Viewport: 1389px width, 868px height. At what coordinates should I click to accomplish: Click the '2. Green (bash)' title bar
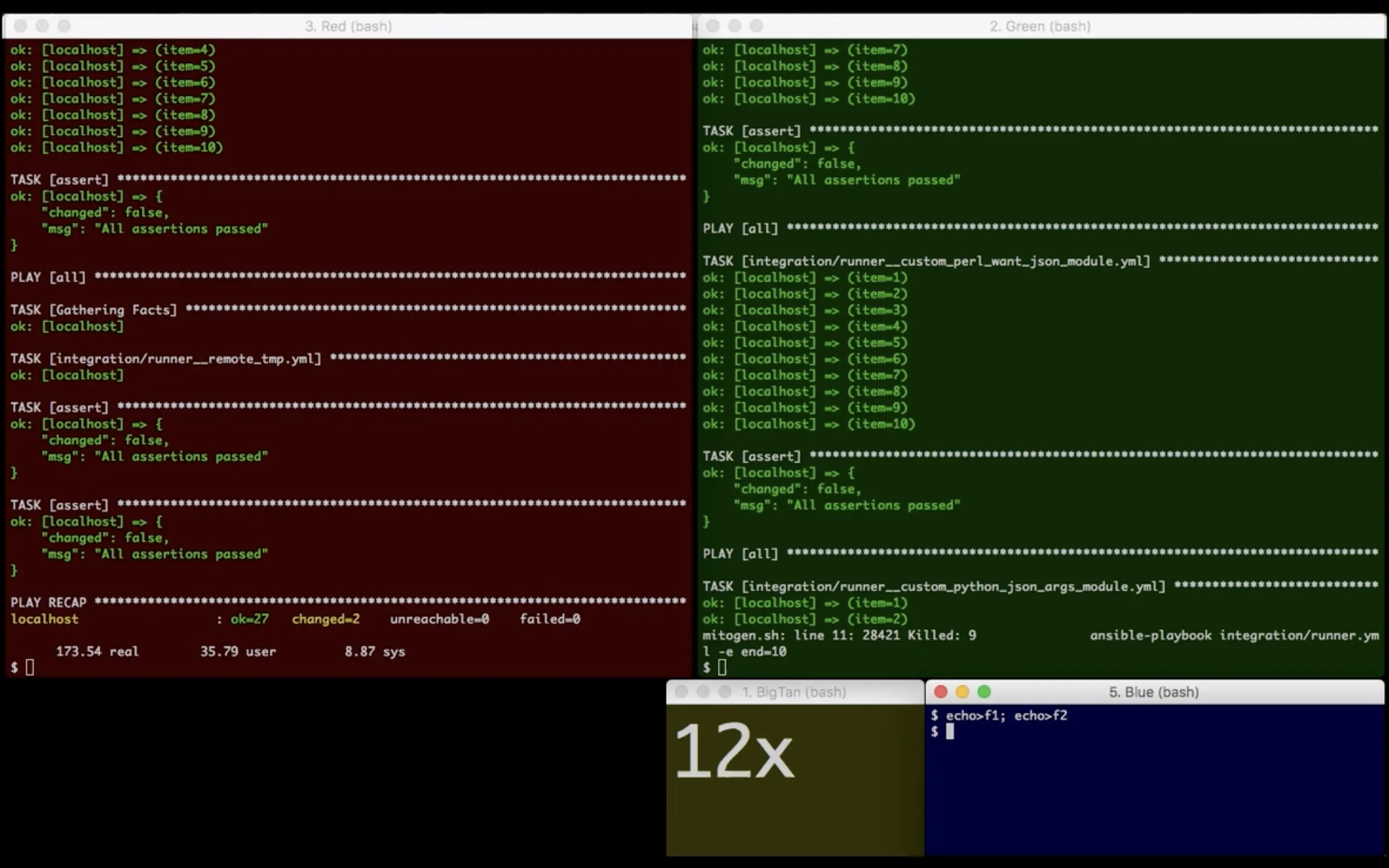click(1039, 26)
